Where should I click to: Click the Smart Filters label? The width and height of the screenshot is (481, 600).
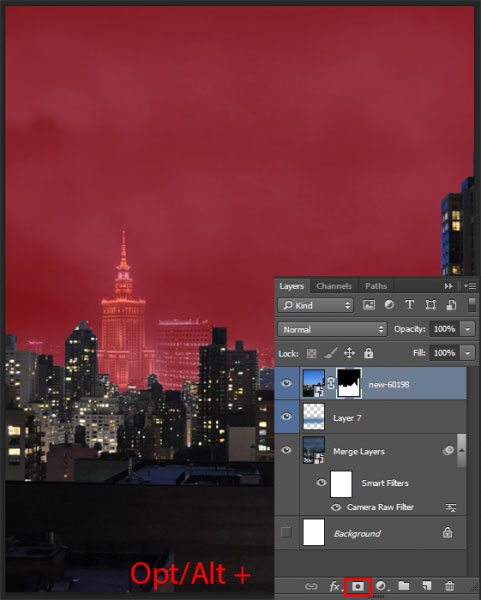(x=385, y=483)
